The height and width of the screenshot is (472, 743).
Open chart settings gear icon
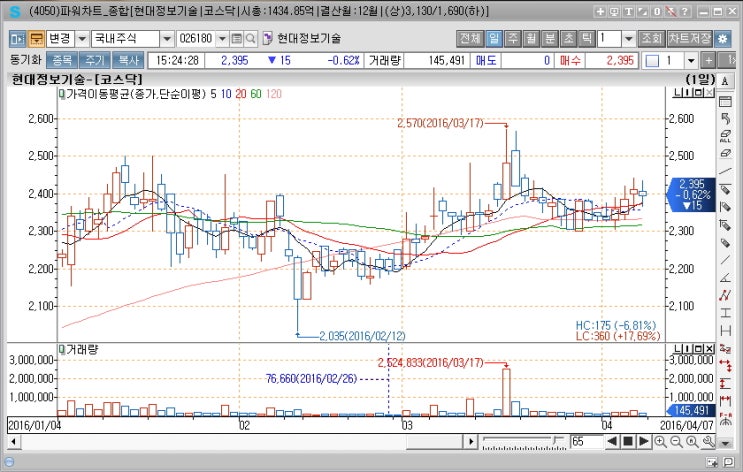723,38
